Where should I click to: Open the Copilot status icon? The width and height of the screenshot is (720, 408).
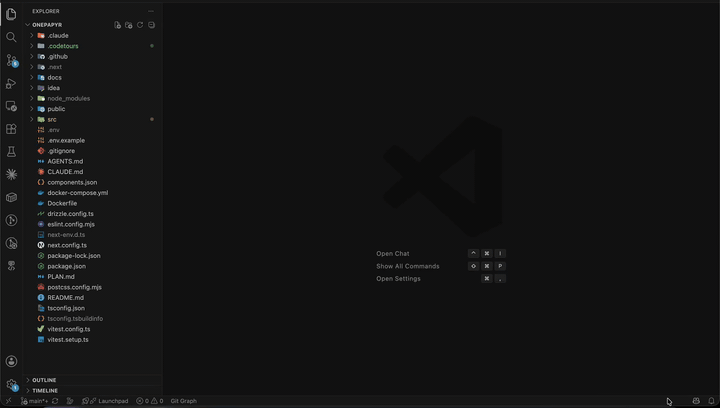coord(696,401)
